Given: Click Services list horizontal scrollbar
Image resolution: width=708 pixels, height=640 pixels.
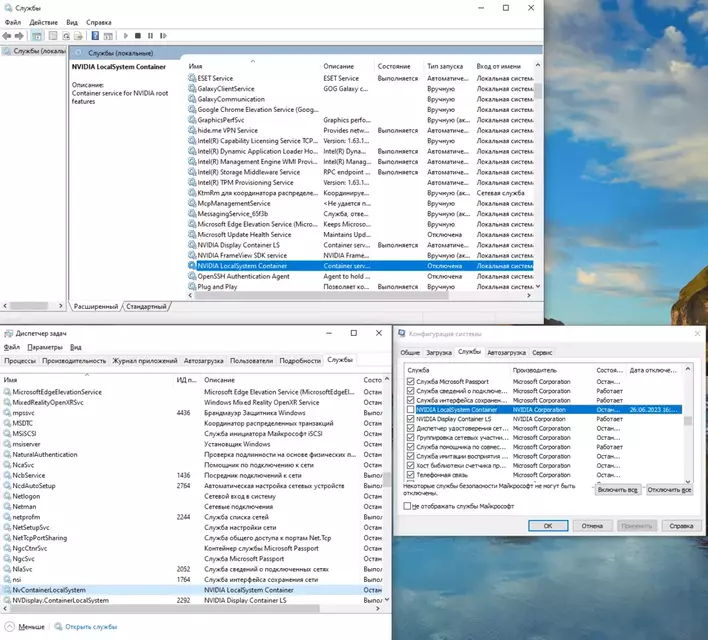Looking at the screenshot, I should [321, 295].
